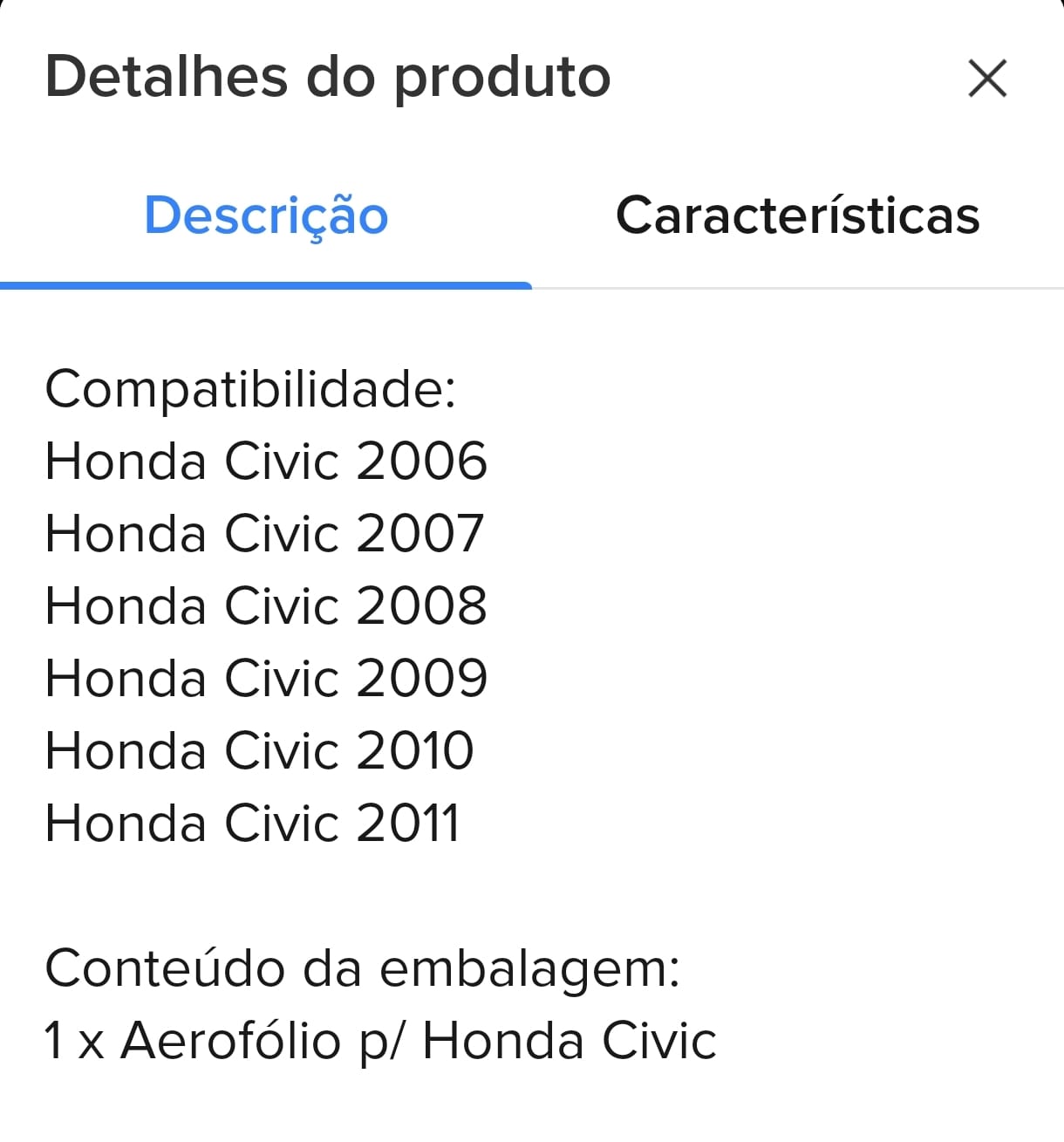
Task: Pick the Honda Civic 2009 entry
Action: pyautogui.click(x=266, y=679)
